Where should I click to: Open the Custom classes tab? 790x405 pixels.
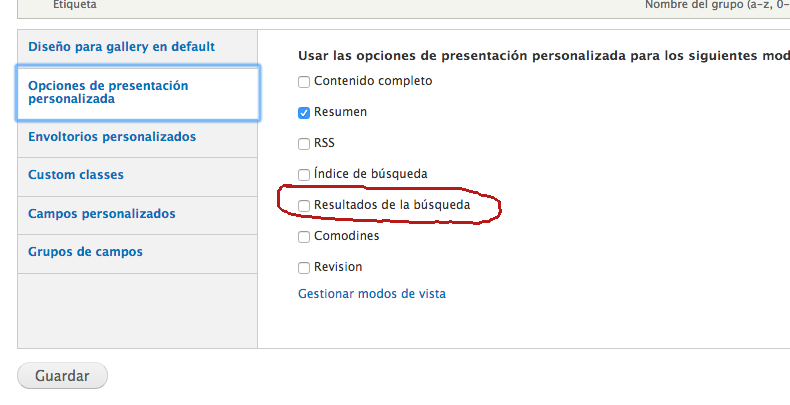point(76,174)
